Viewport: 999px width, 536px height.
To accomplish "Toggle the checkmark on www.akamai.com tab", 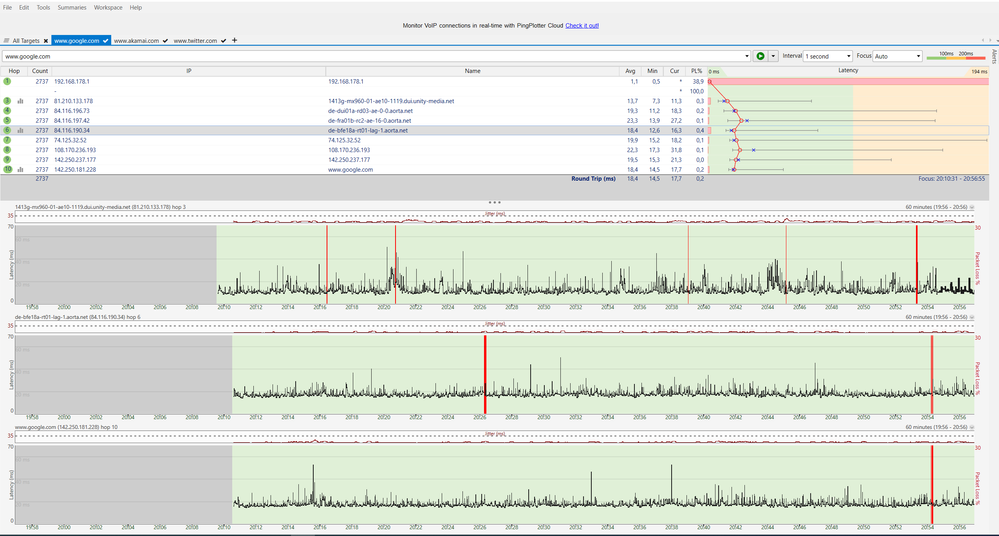I will click(165, 41).
